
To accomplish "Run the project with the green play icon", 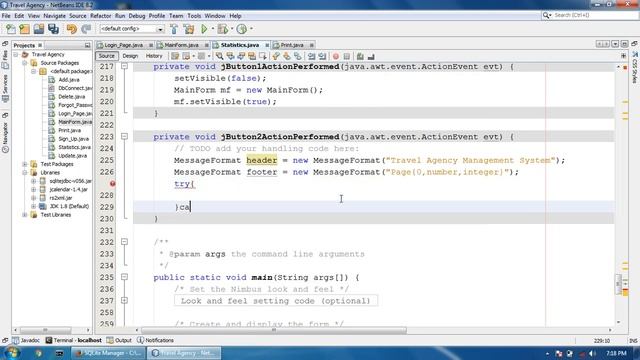I will (204, 29).
